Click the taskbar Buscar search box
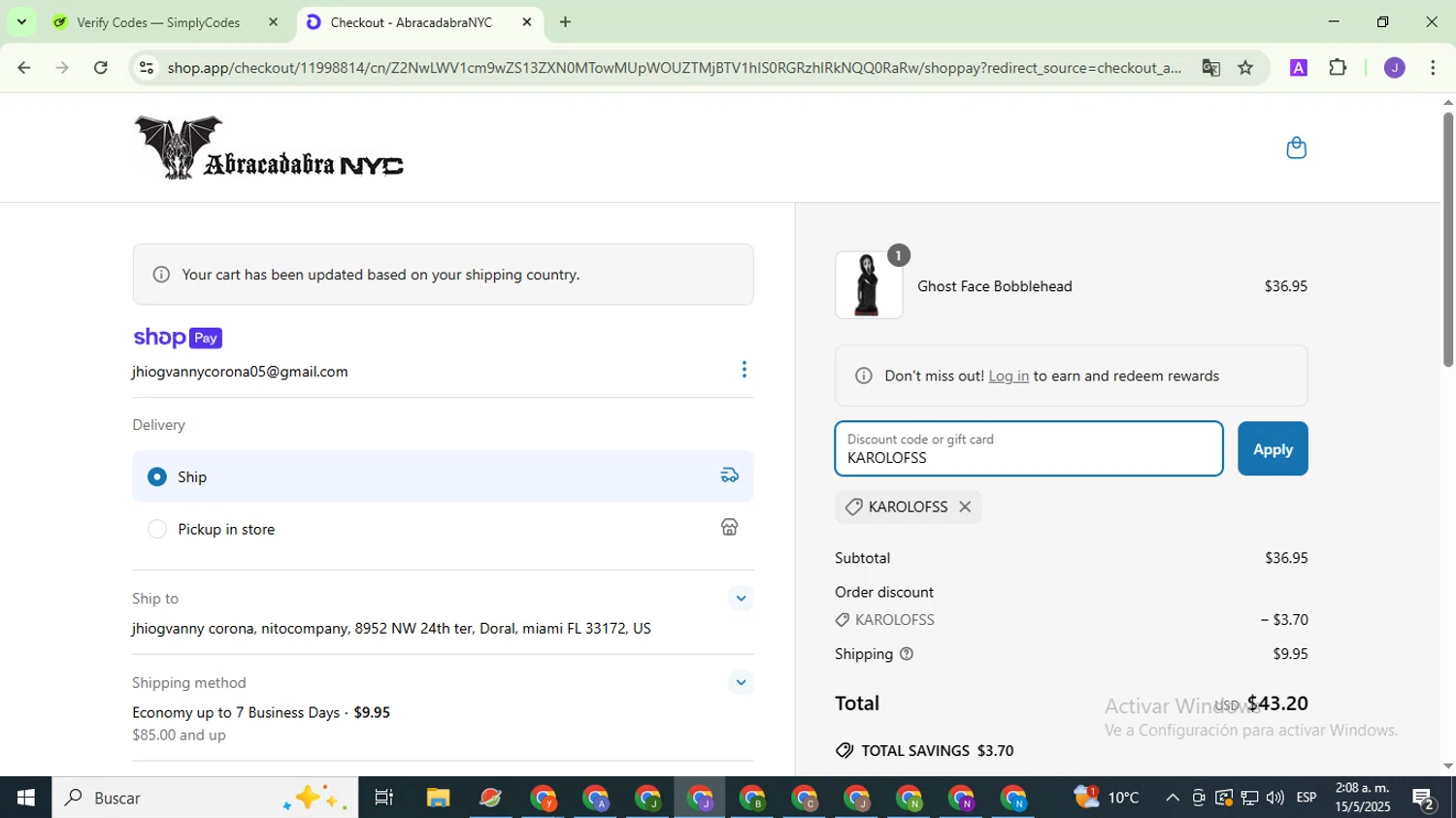1456x818 pixels. 205,798
